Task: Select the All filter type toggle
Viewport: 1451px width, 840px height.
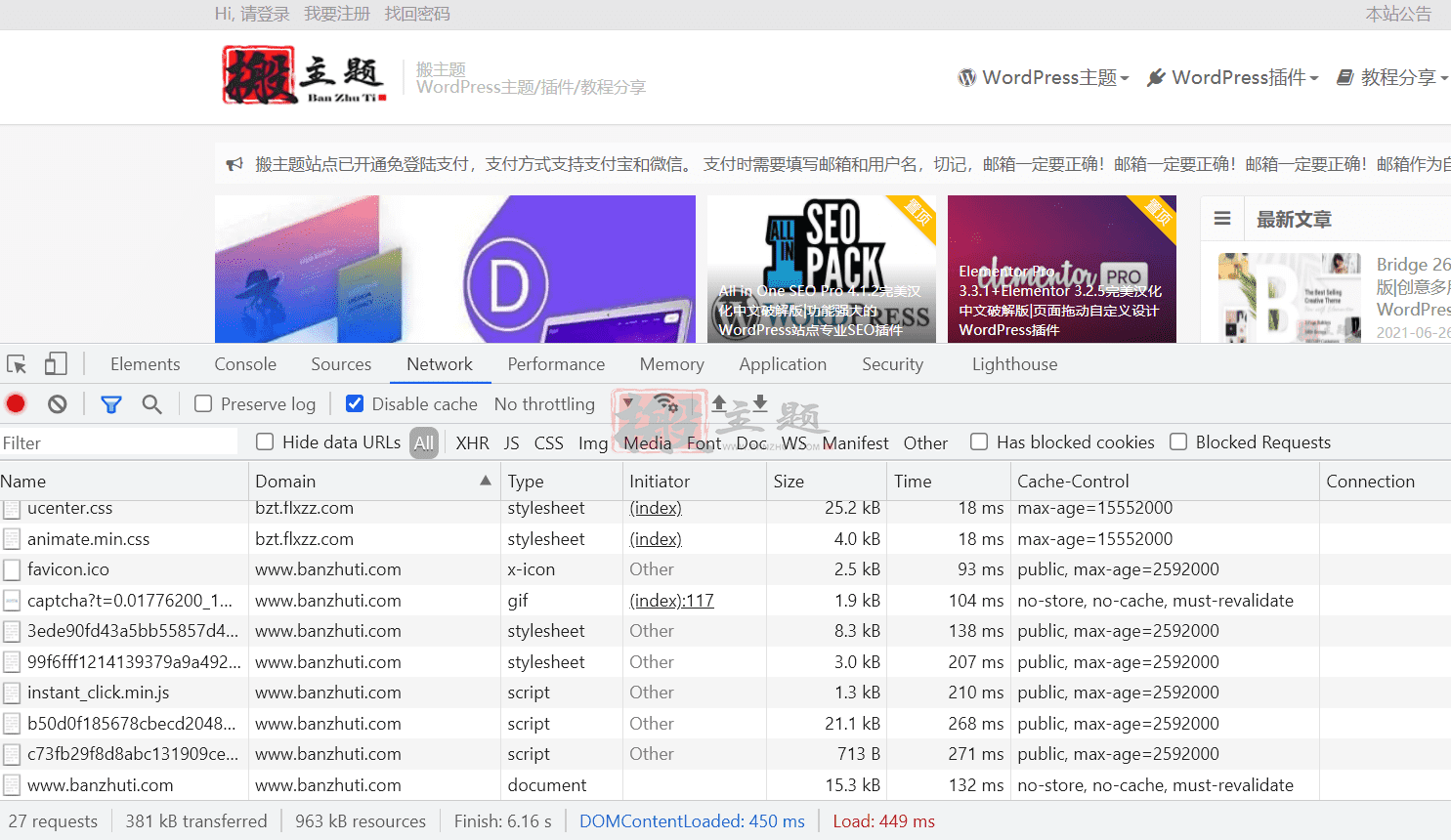Action: pos(424,442)
